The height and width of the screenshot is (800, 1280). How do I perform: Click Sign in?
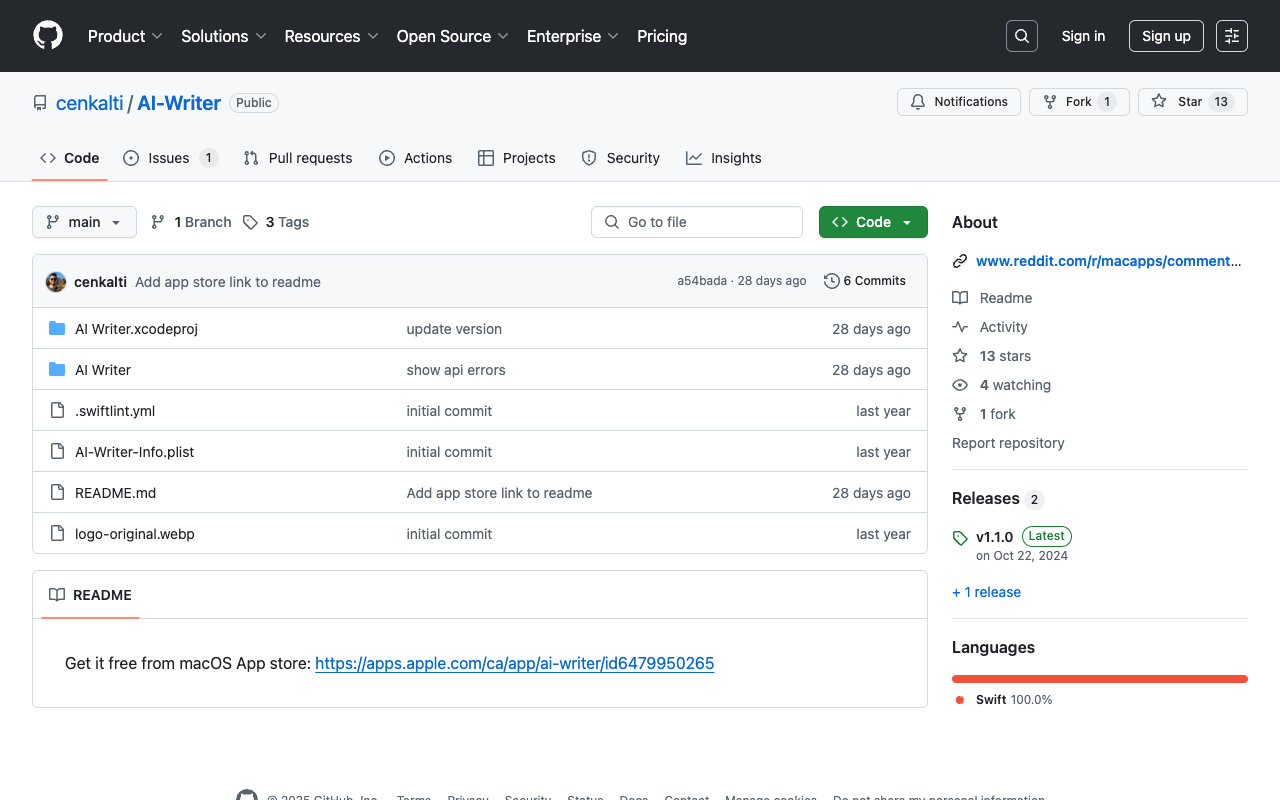[x=1083, y=36]
